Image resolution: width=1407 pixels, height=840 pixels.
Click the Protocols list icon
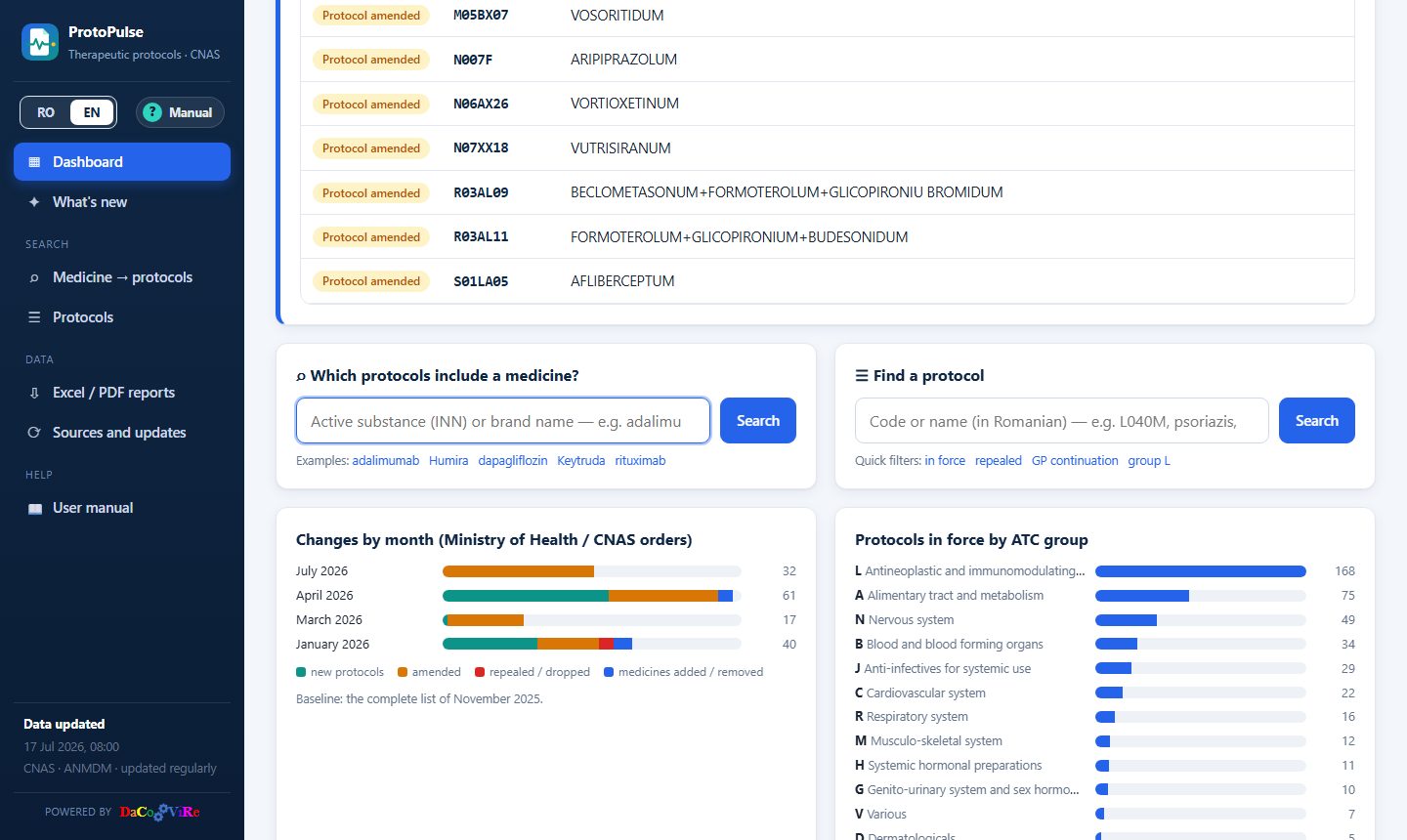(x=34, y=317)
